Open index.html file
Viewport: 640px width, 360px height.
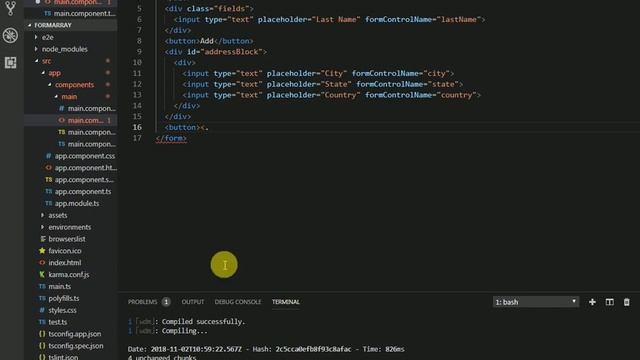tap(71, 262)
